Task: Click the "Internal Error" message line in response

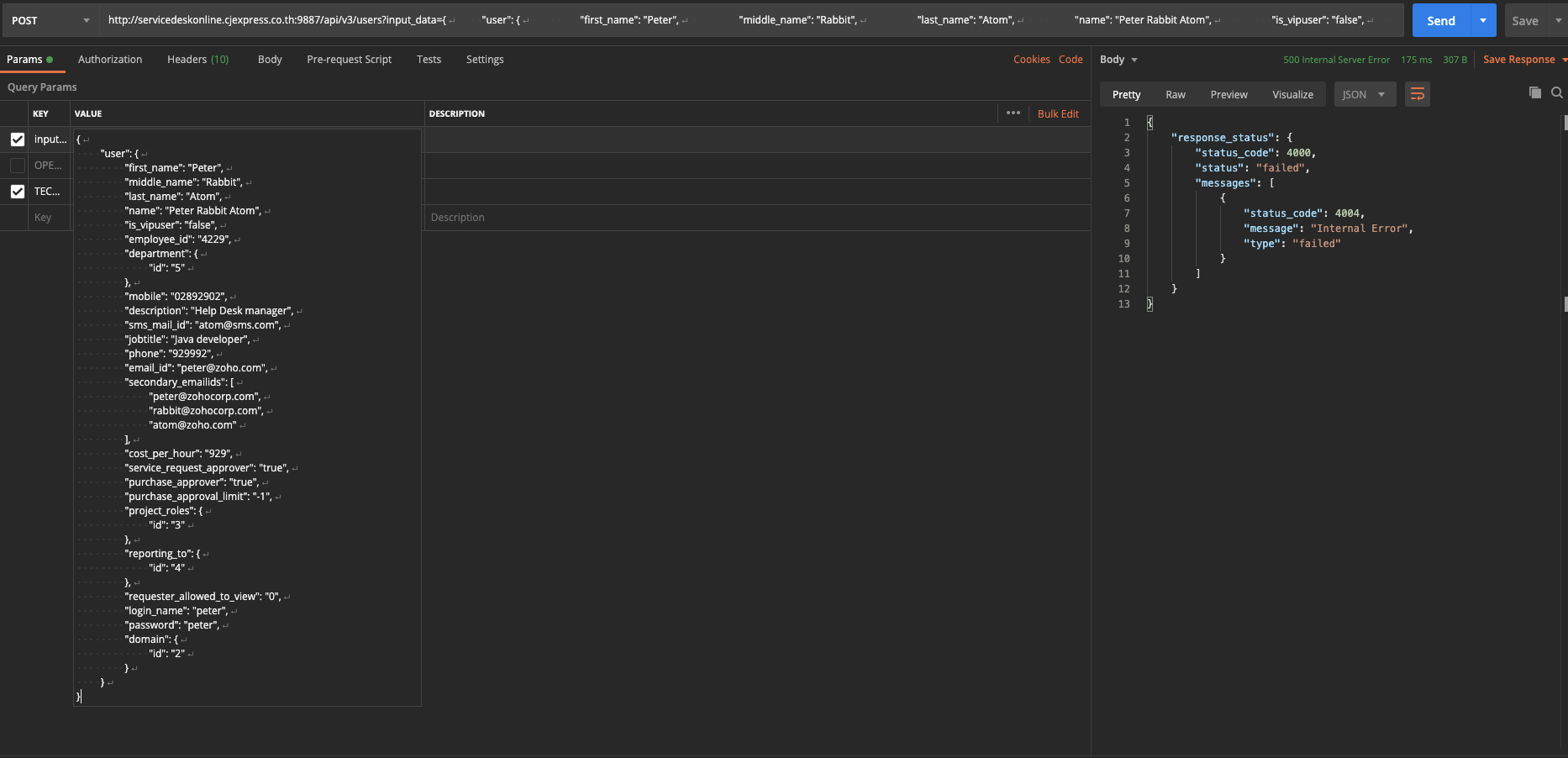Action: tap(1328, 229)
